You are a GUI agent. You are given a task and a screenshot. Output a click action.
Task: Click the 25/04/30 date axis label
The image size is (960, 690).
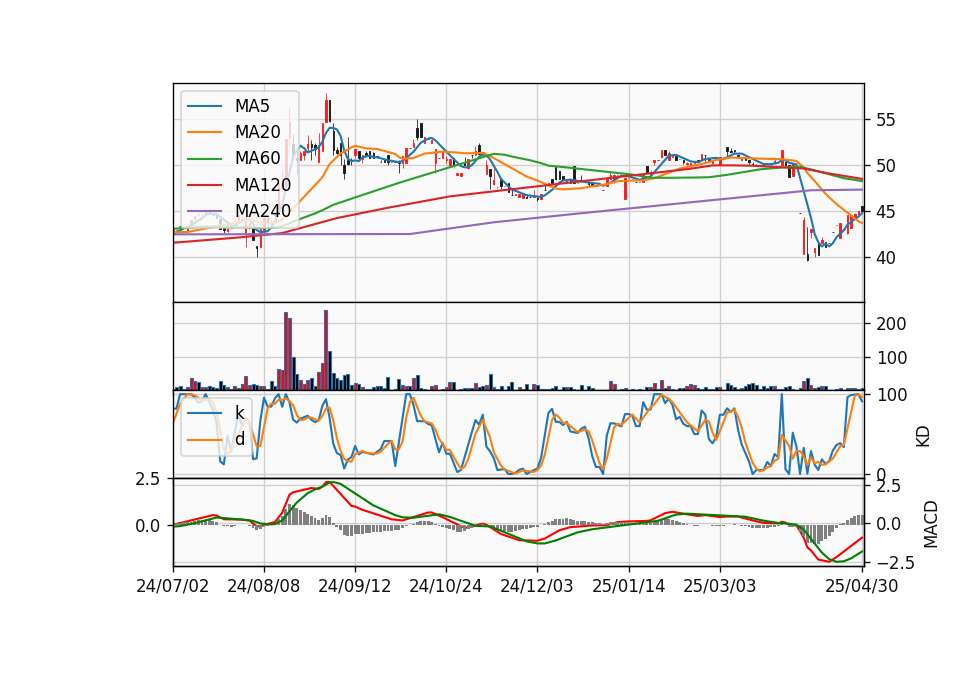(862, 586)
